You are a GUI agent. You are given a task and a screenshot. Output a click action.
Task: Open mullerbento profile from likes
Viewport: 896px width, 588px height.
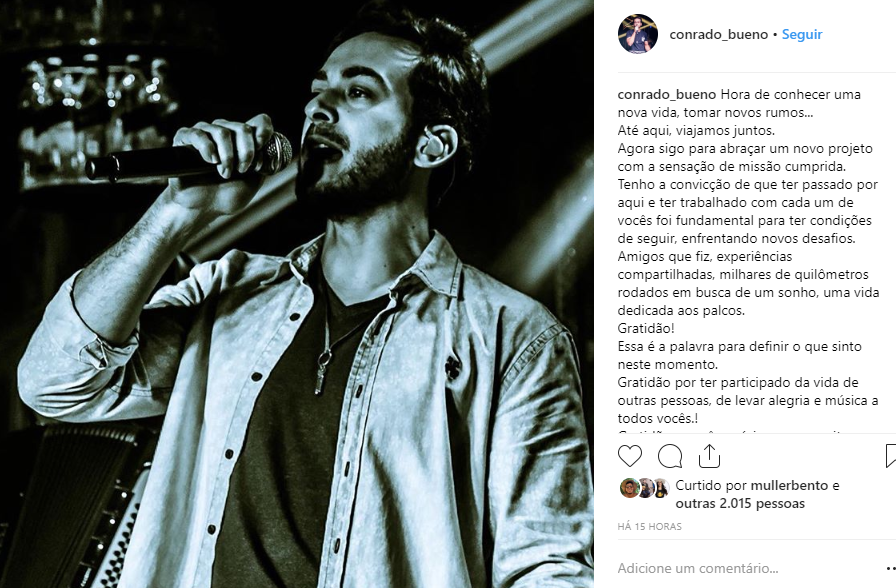tap(789, 485)
